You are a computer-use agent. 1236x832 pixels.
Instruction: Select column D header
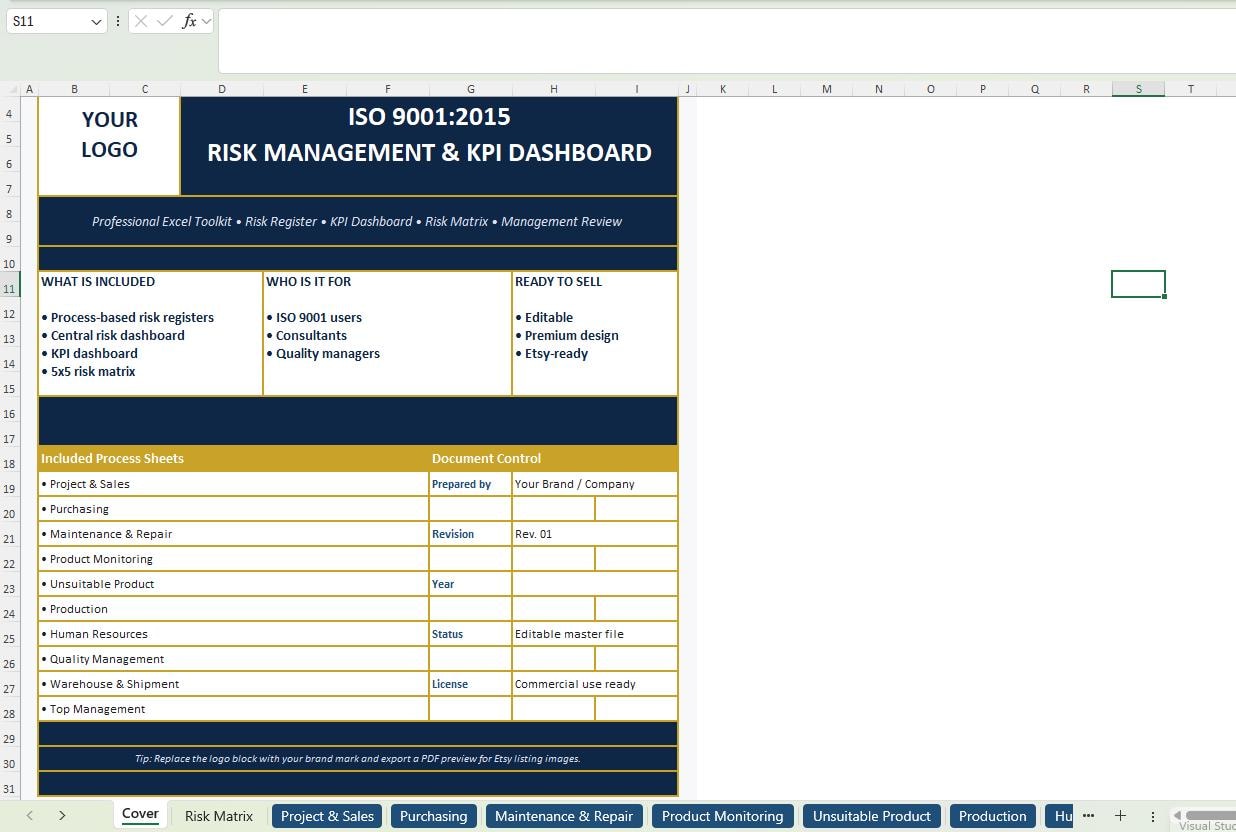coord(221,89)
